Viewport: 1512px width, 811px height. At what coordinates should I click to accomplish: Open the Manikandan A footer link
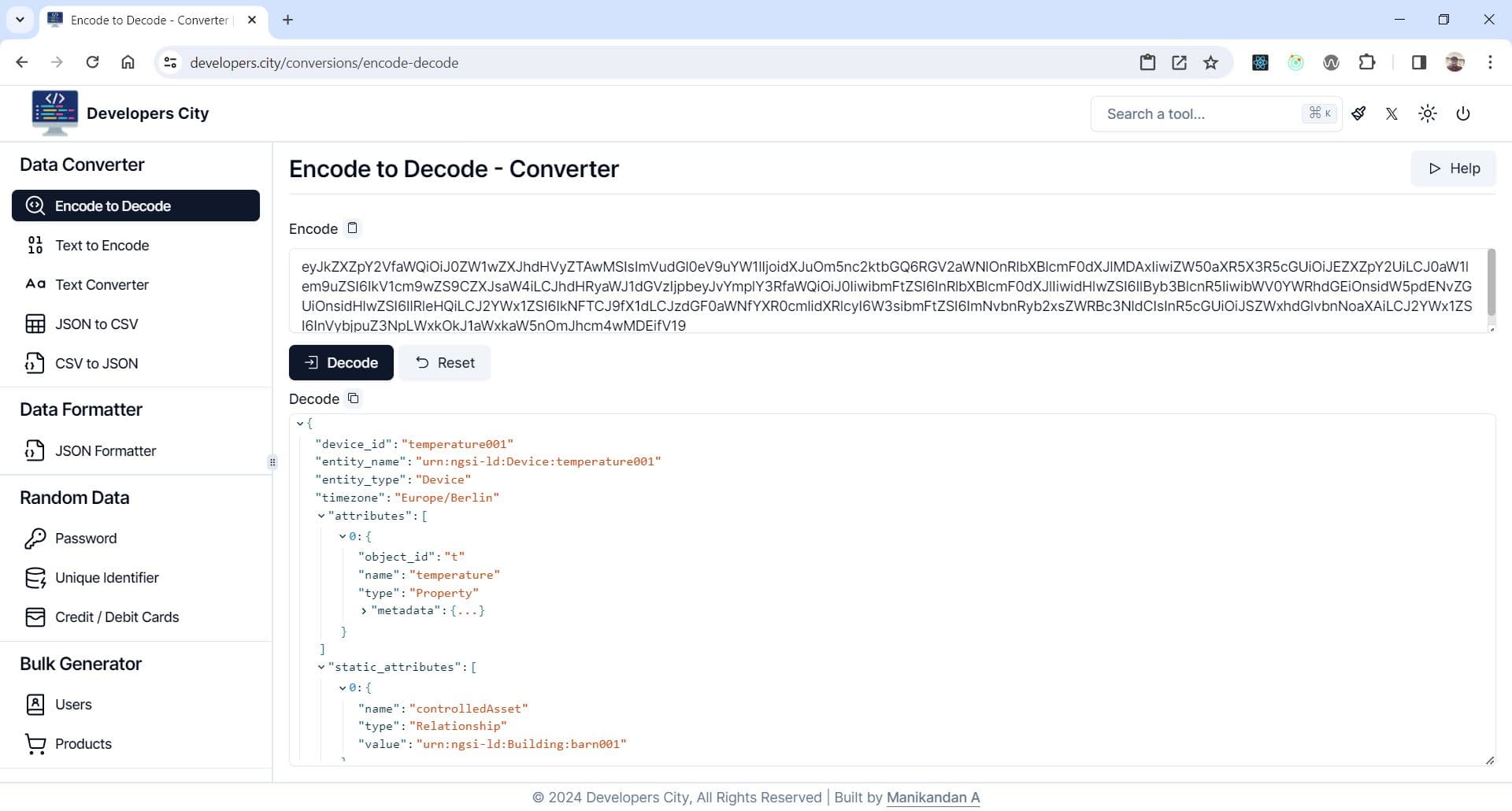(933, 797)
